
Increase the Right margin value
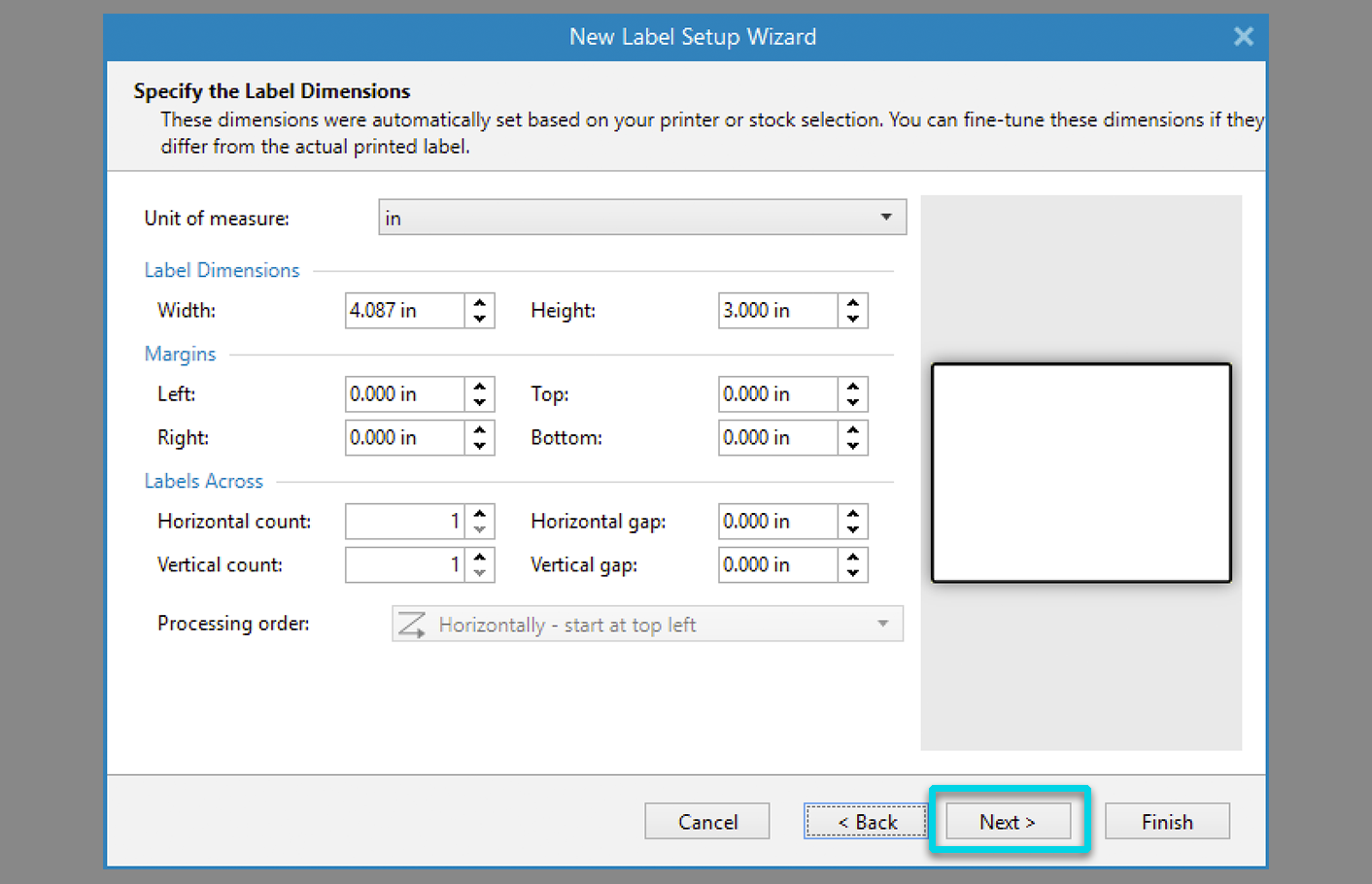pyautogui.click(x=479, y=430)
